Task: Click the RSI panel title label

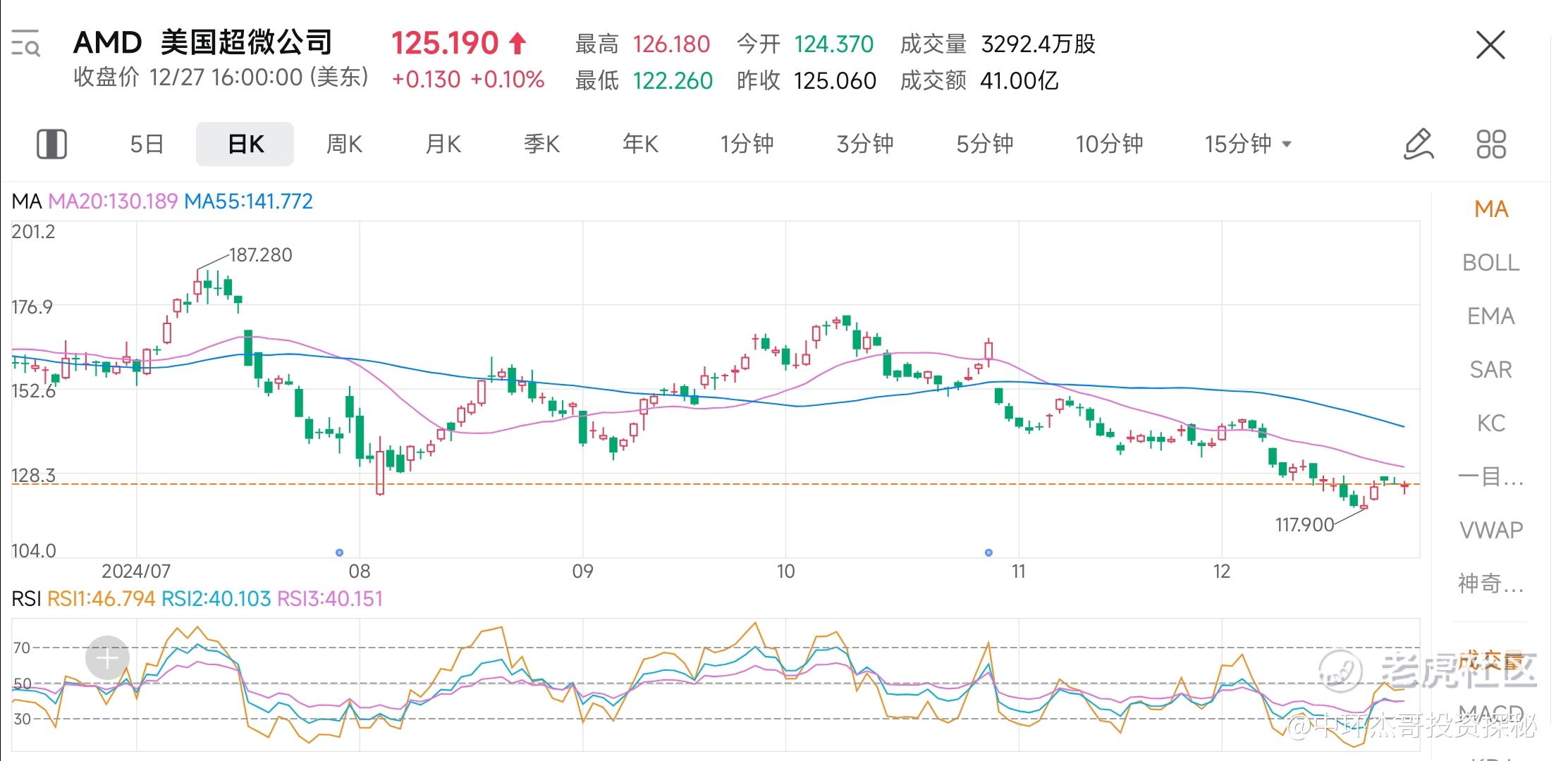Action: (26, 599)
